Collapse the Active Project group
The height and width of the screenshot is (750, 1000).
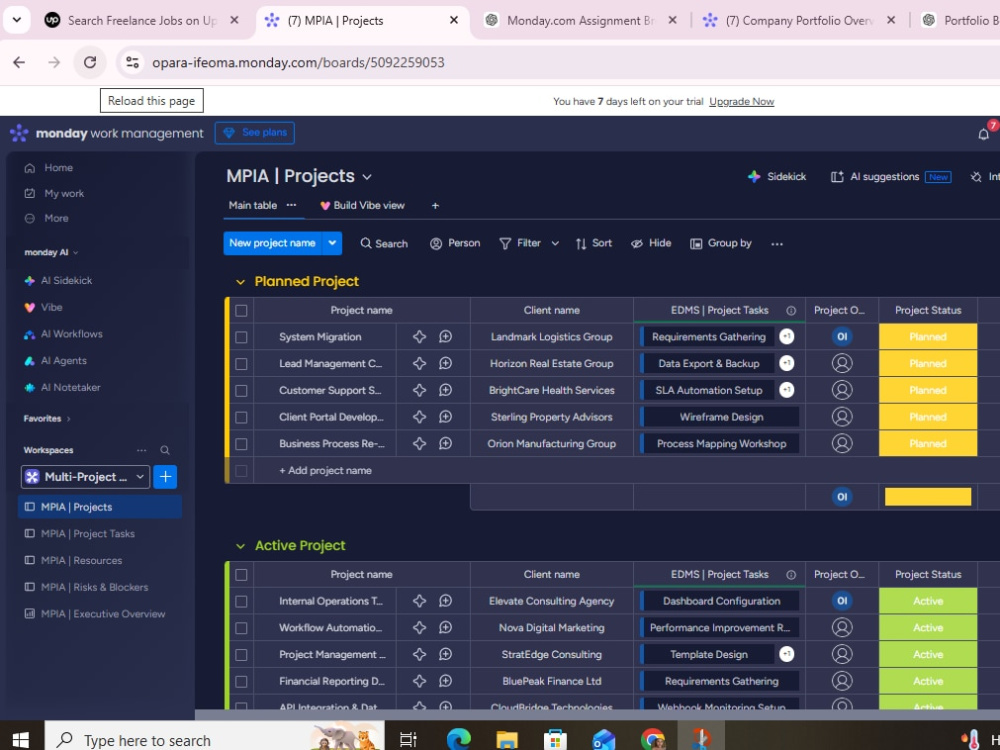click(240, 546)
